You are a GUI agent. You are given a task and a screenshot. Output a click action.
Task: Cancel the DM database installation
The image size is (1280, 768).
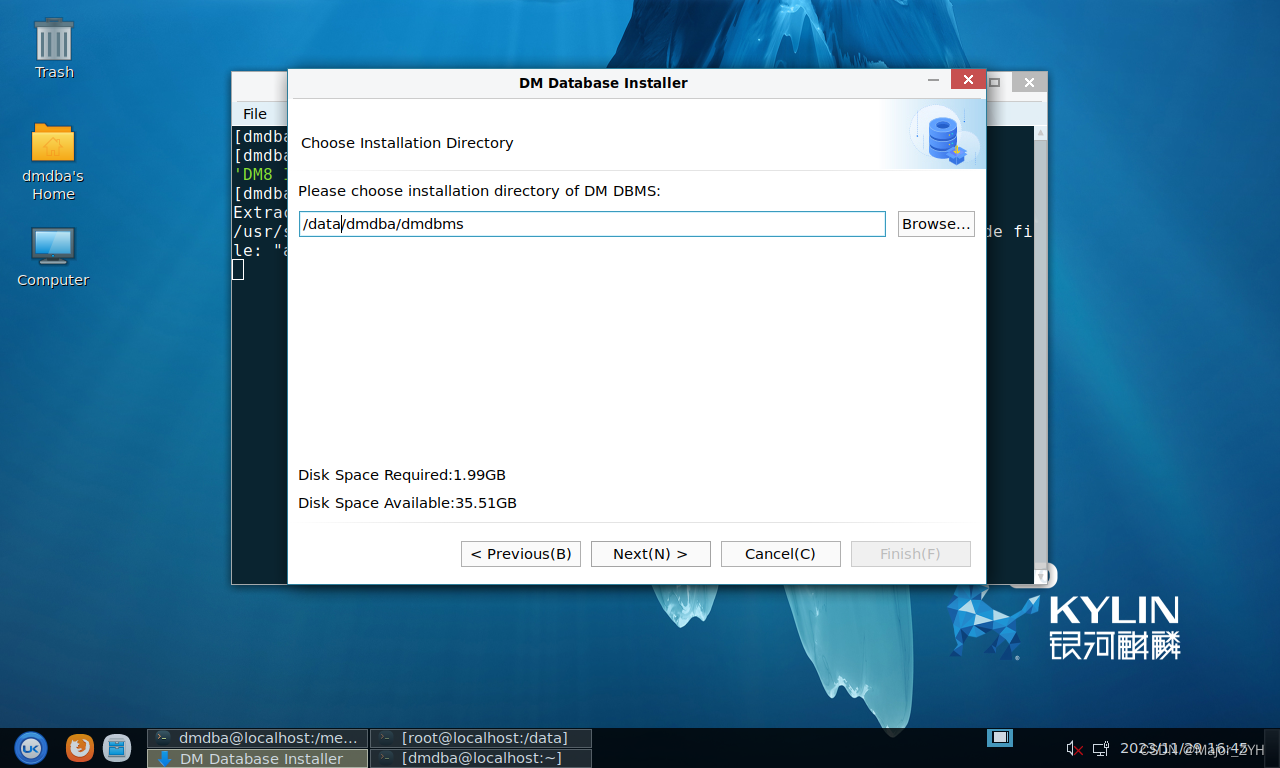click(x=780, y=554)
